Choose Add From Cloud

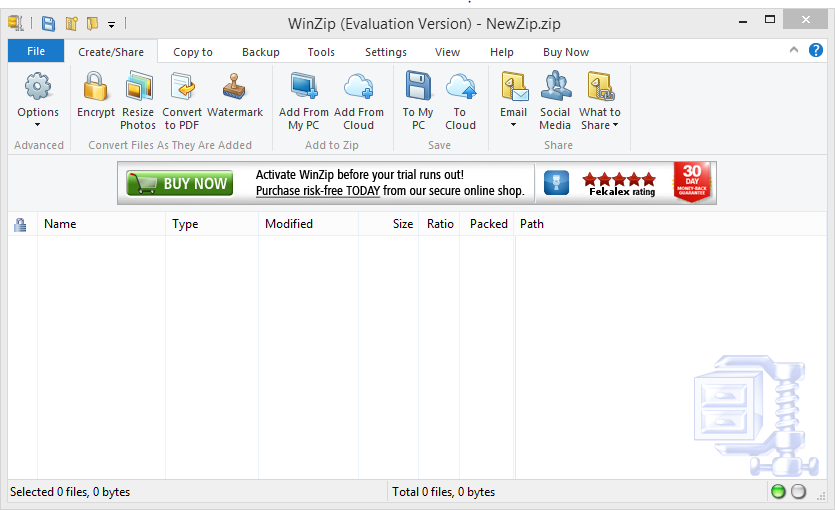[x=358, y=87]
